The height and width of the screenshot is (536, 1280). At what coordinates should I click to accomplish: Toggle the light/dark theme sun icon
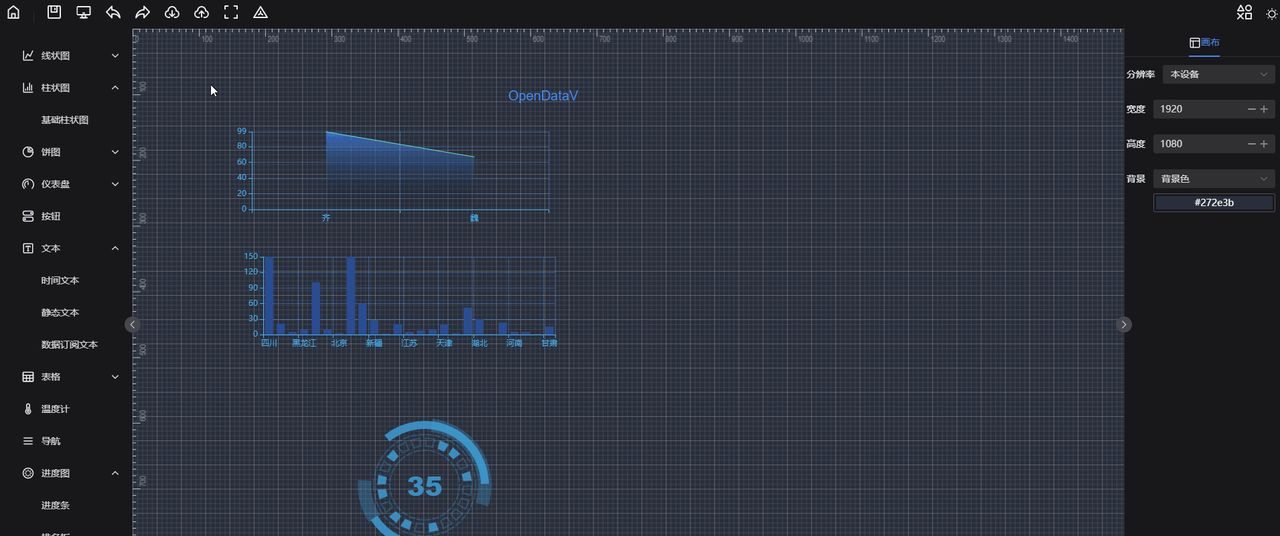pyautogui.click(x=1271, y=14)
